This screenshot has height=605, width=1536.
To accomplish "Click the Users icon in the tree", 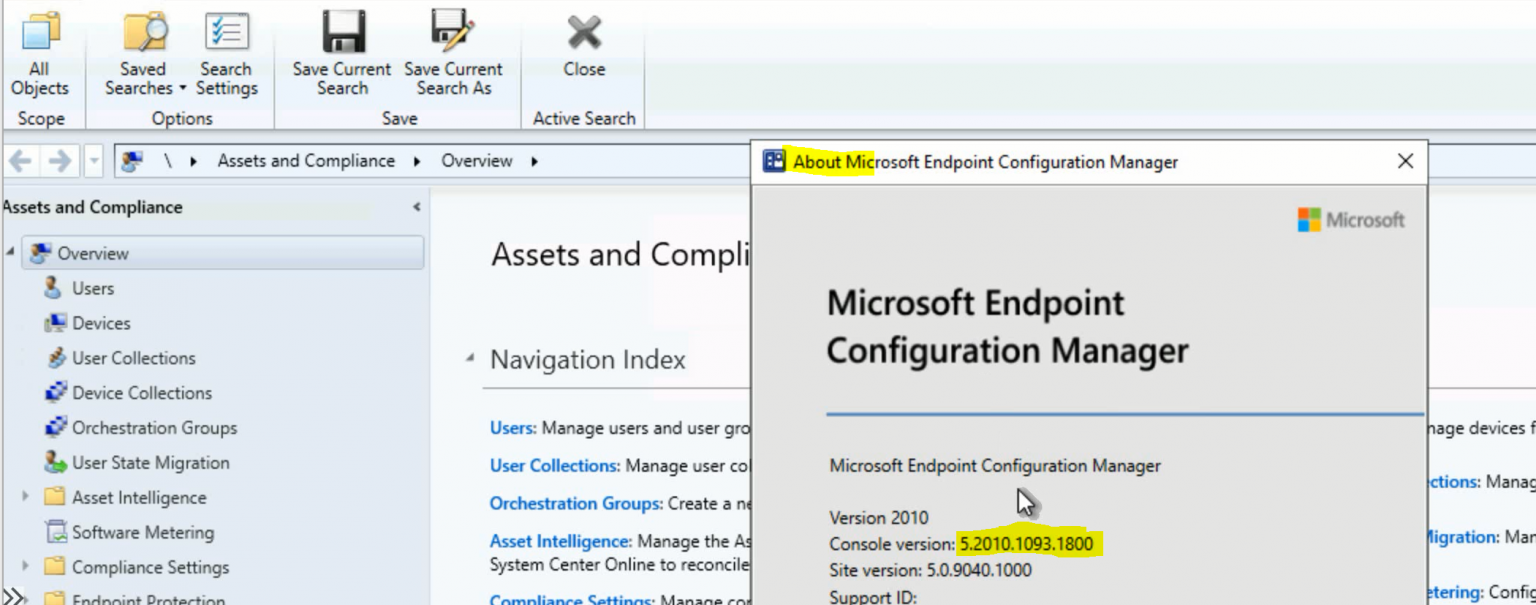I will pos(54,288).
